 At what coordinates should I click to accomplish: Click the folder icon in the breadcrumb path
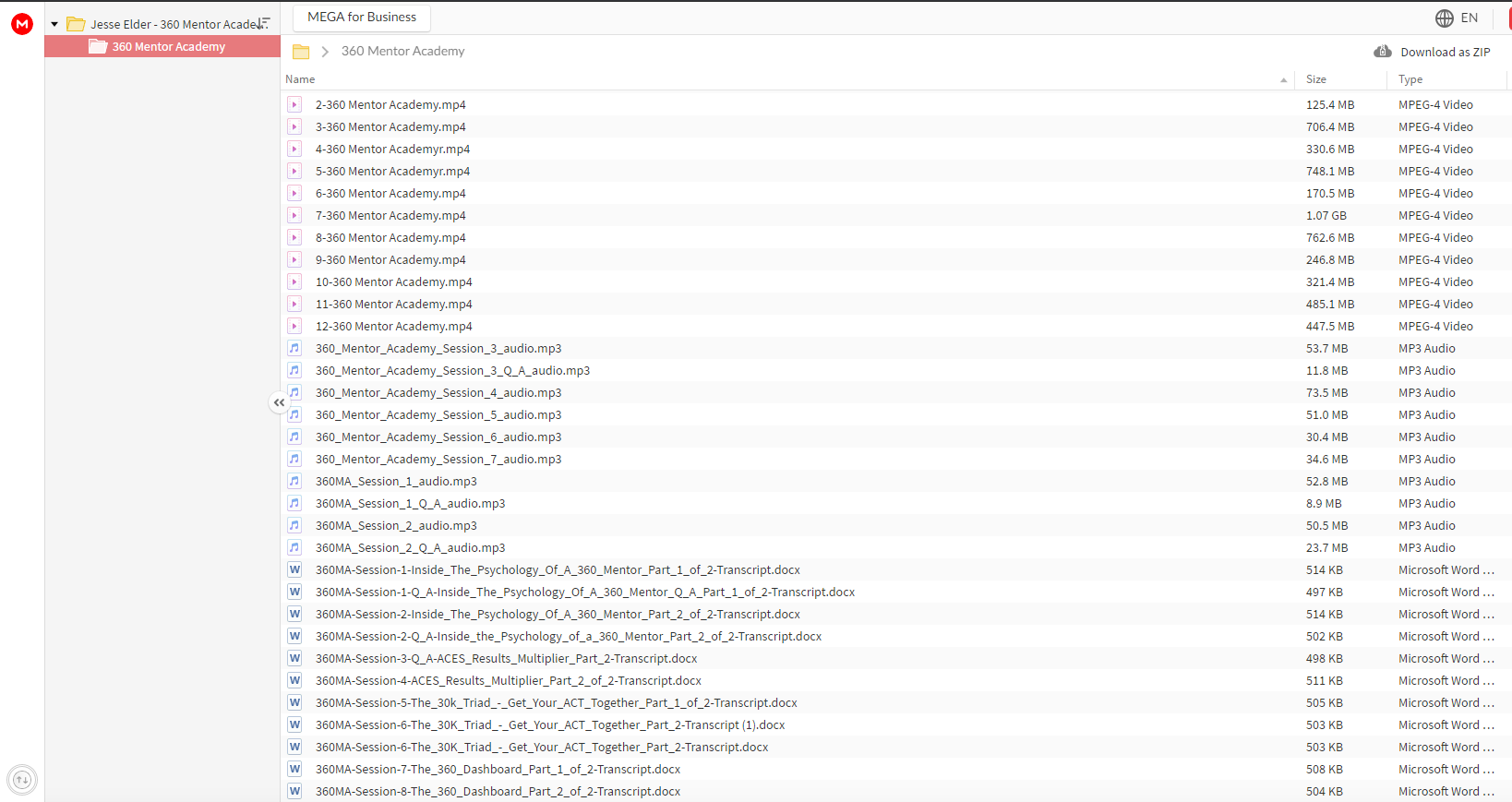tap(301, 52)
